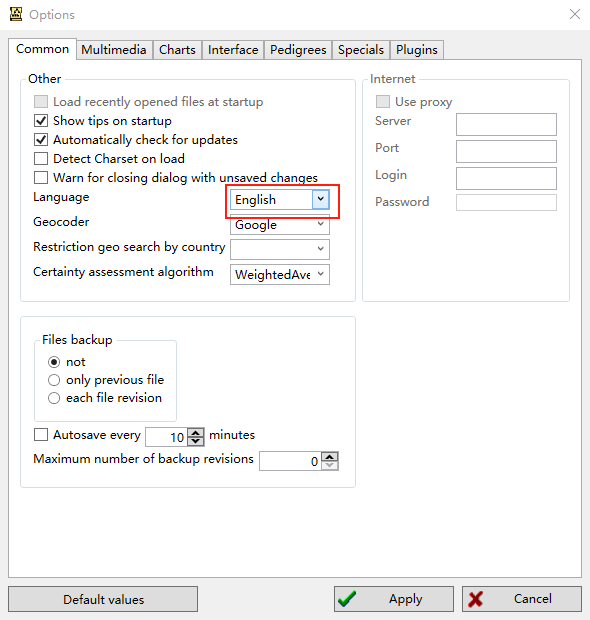Close the Options dialog window
Image resolution: width=590 pixels, height=620 pixels.
575,14
